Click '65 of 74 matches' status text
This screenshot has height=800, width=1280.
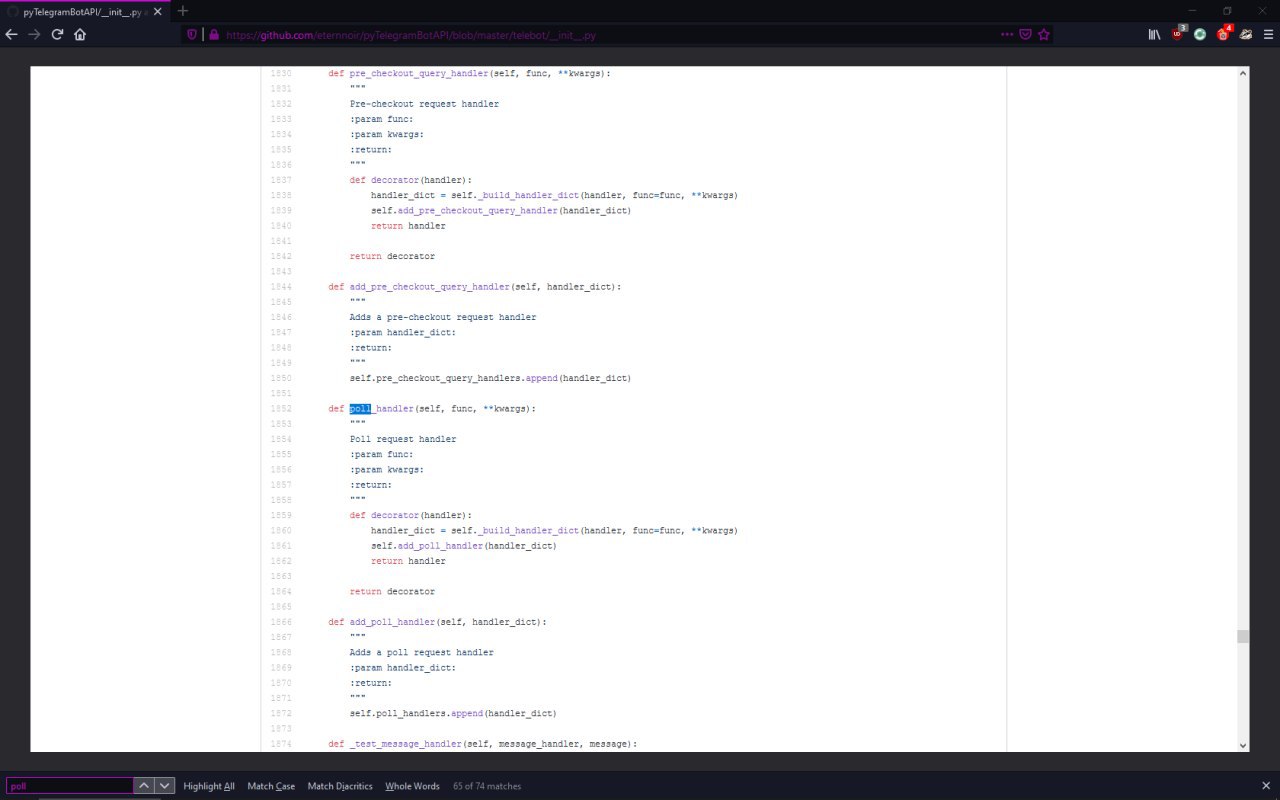pos(487,786)
